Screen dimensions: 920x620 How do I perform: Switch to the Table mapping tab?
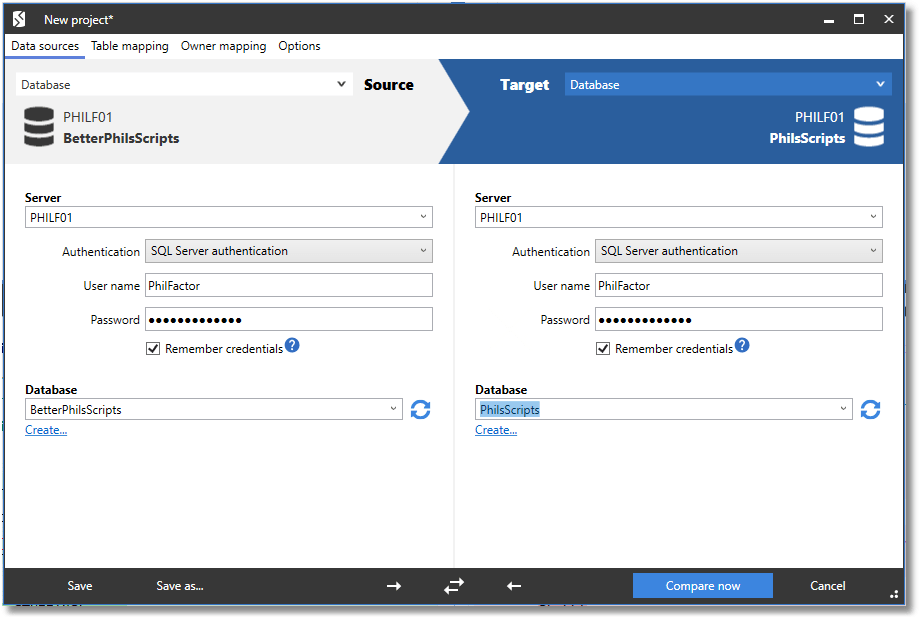130,46
